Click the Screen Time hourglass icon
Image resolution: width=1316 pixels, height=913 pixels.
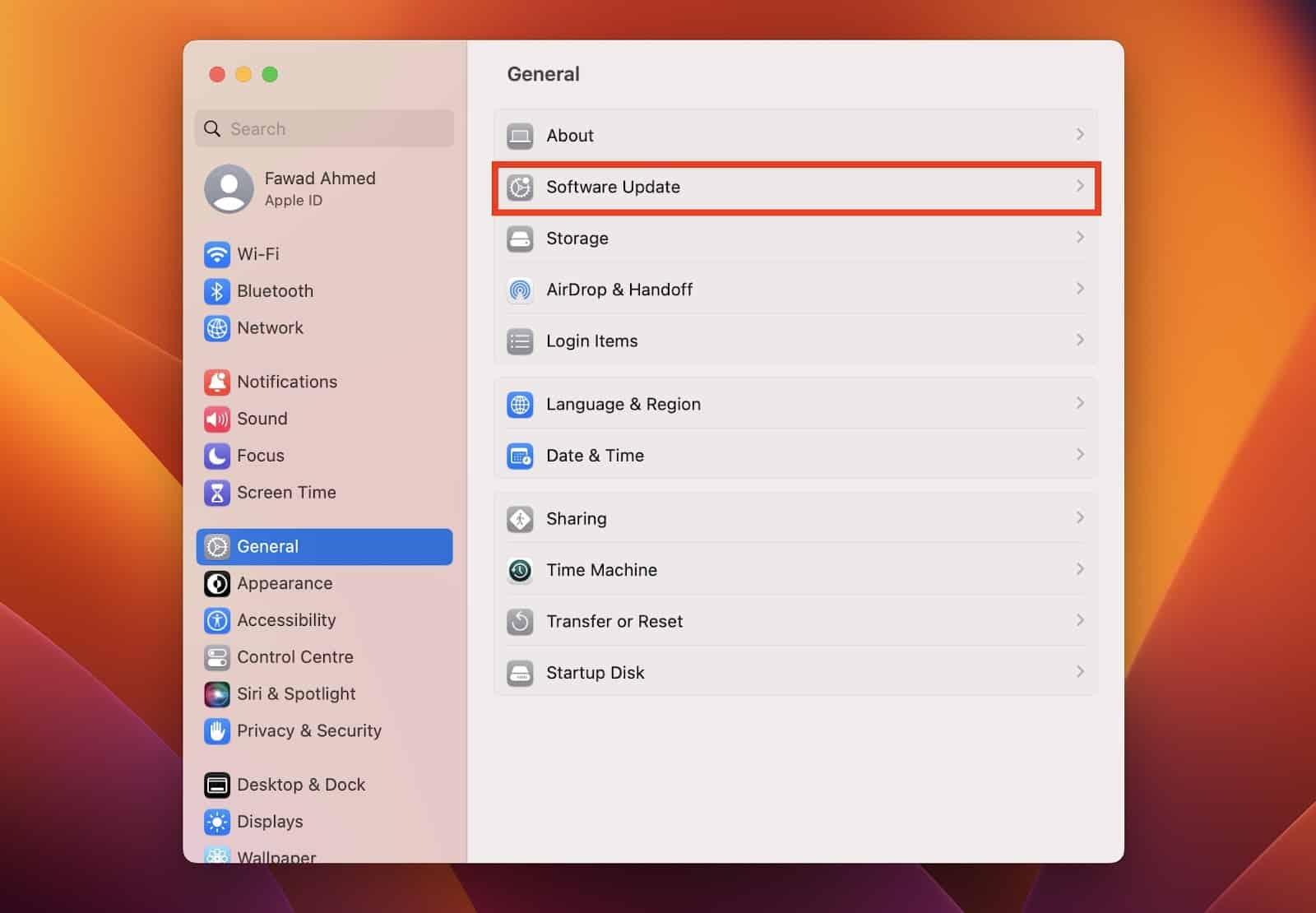[217, 493]
